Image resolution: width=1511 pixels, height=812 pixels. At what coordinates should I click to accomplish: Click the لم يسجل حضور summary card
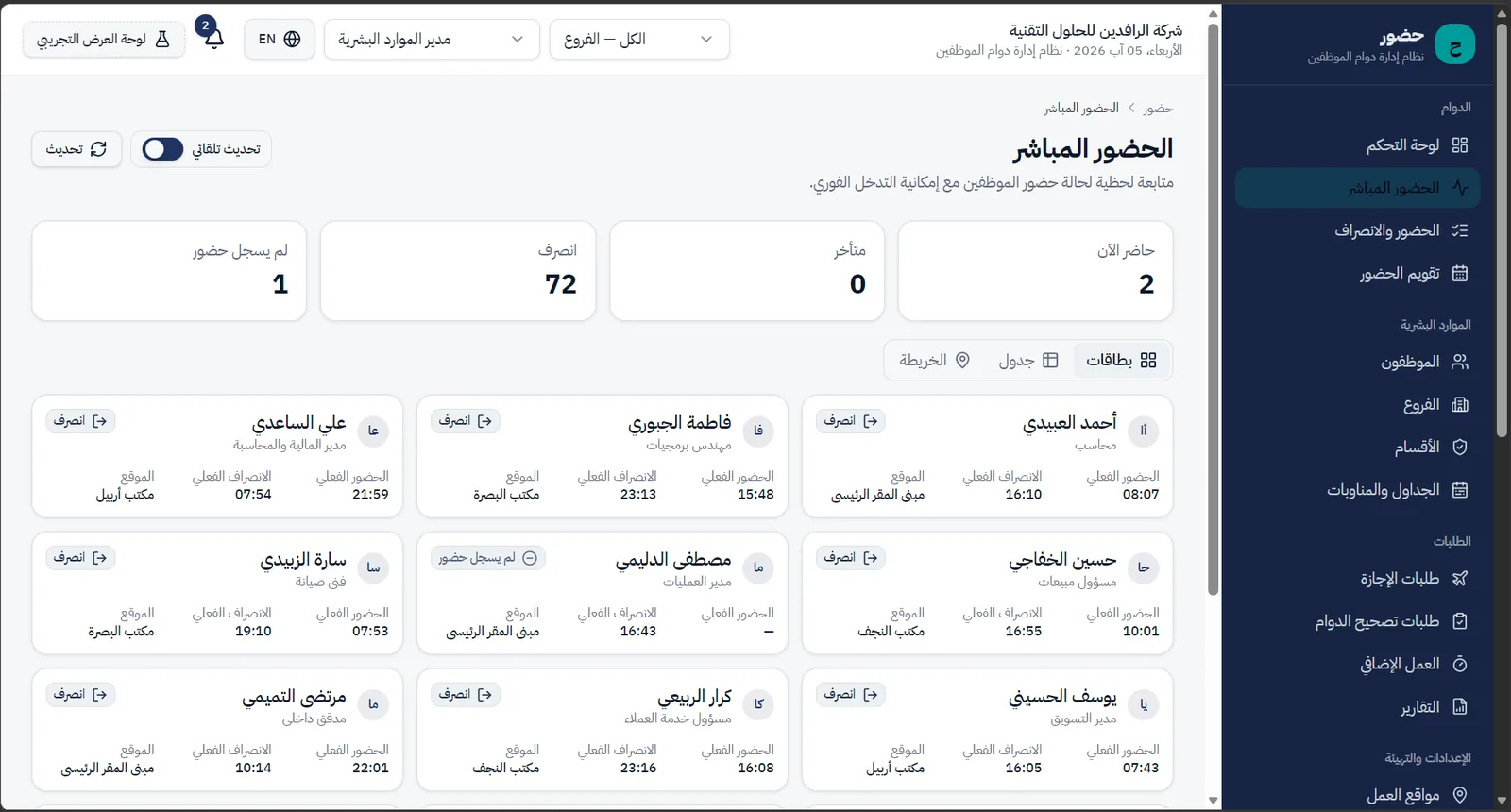click(x=169, y=271)
